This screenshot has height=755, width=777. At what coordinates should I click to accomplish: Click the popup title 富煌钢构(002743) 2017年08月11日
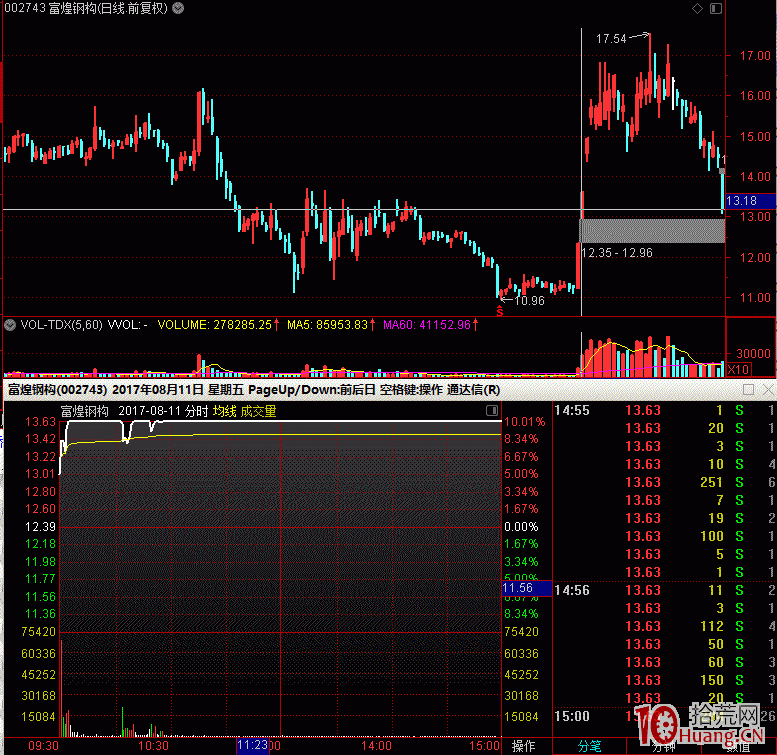[106, 390]
